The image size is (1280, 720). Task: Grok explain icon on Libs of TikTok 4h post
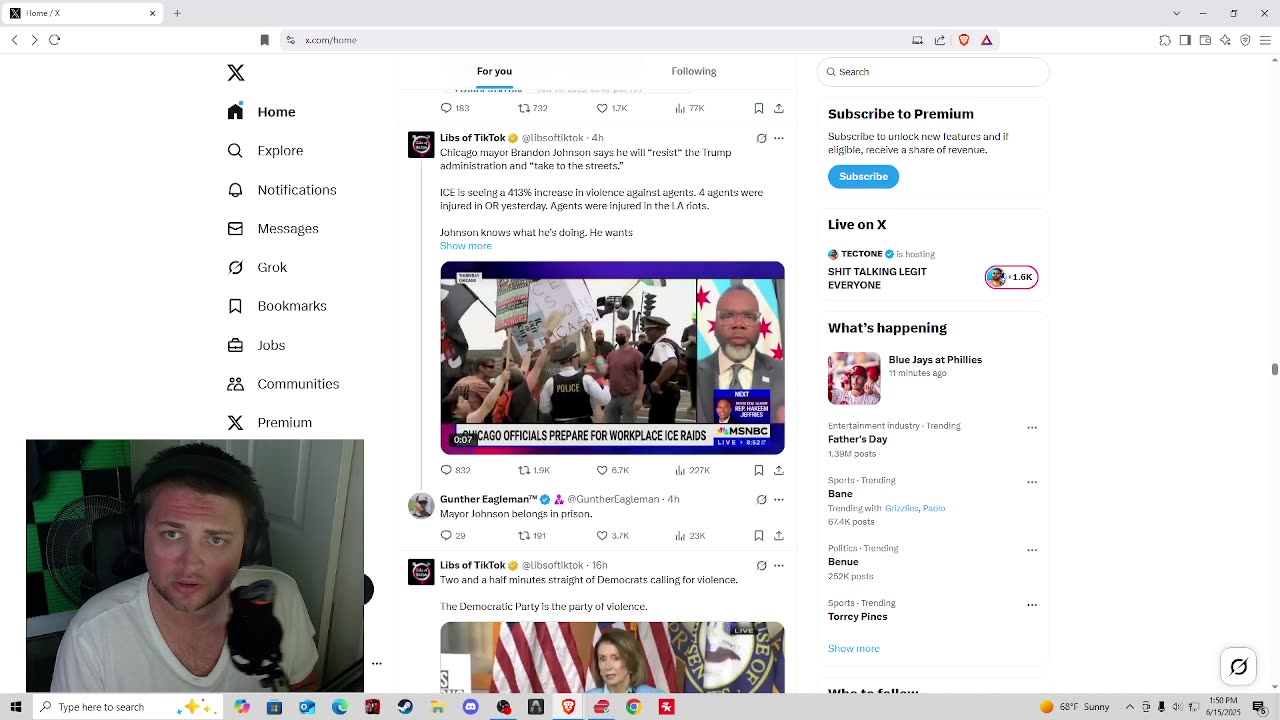761,138
